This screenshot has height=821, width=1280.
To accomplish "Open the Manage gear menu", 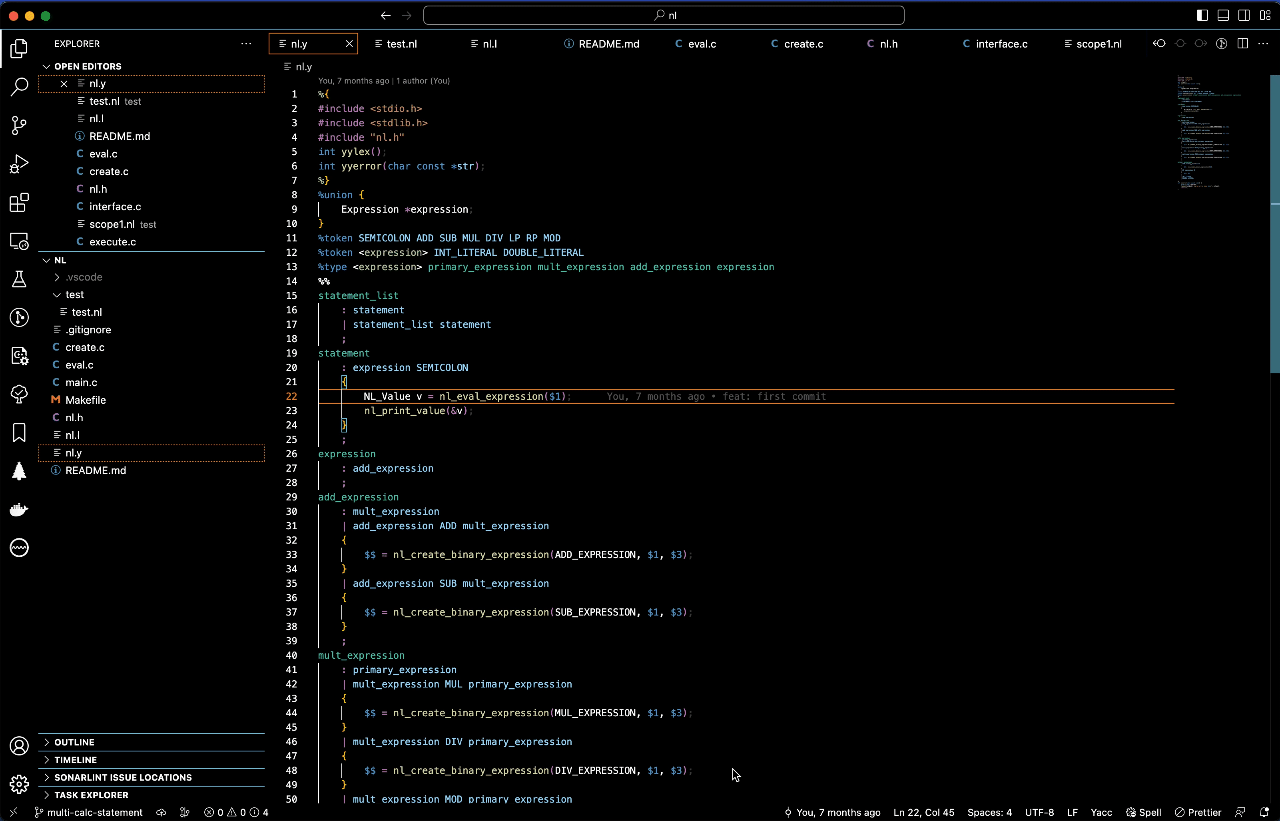I will tap(19, 784).
